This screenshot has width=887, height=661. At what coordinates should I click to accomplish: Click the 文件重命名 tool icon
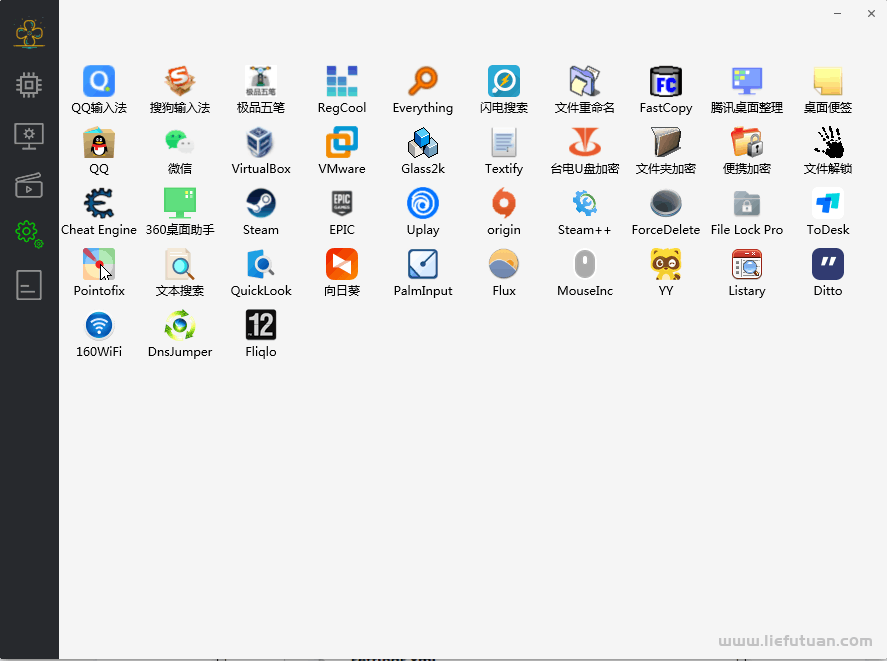coord(584,81)
